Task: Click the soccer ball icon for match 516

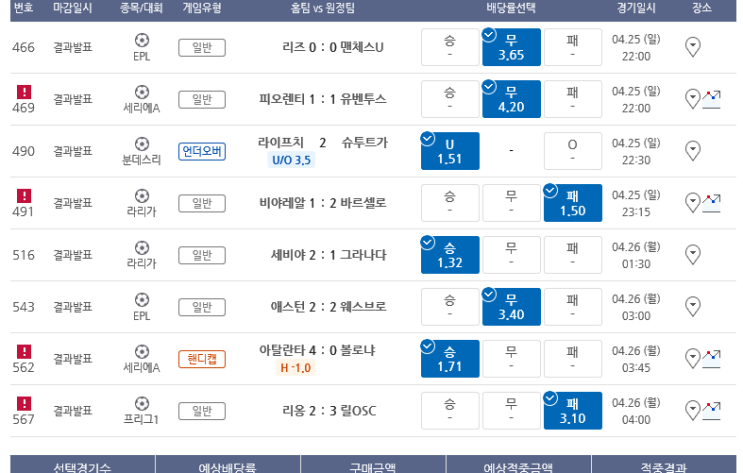Action: click(142, 247)
